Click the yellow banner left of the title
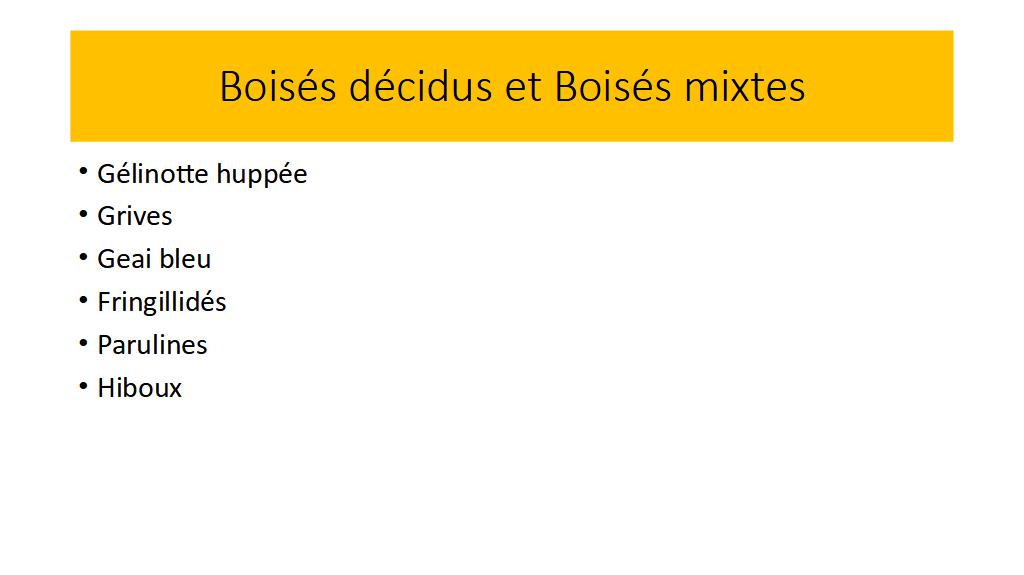The image size is (1024, 575). point(140,87)
